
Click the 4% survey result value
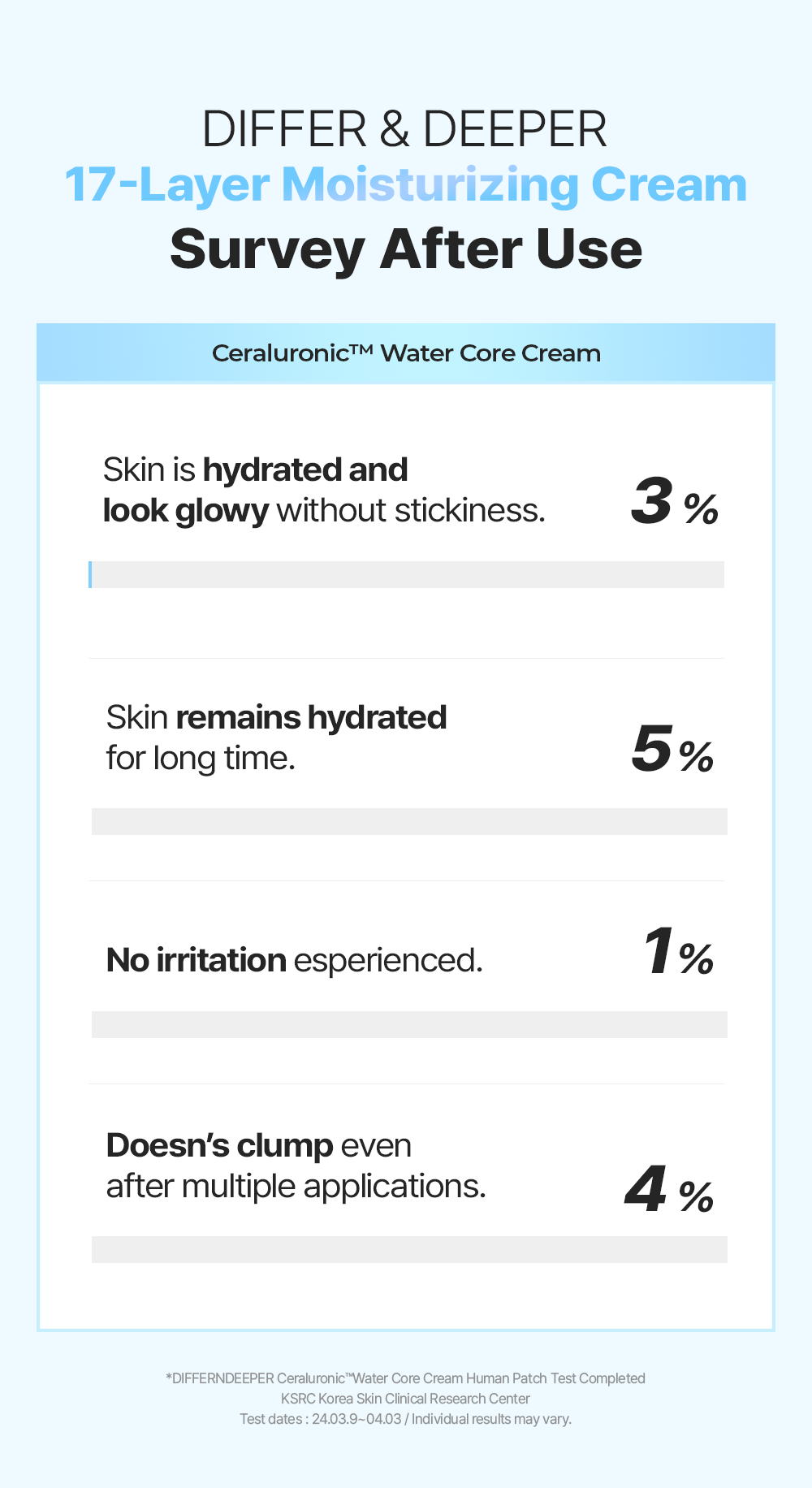pyautogui.click(x=668, y=1192)
